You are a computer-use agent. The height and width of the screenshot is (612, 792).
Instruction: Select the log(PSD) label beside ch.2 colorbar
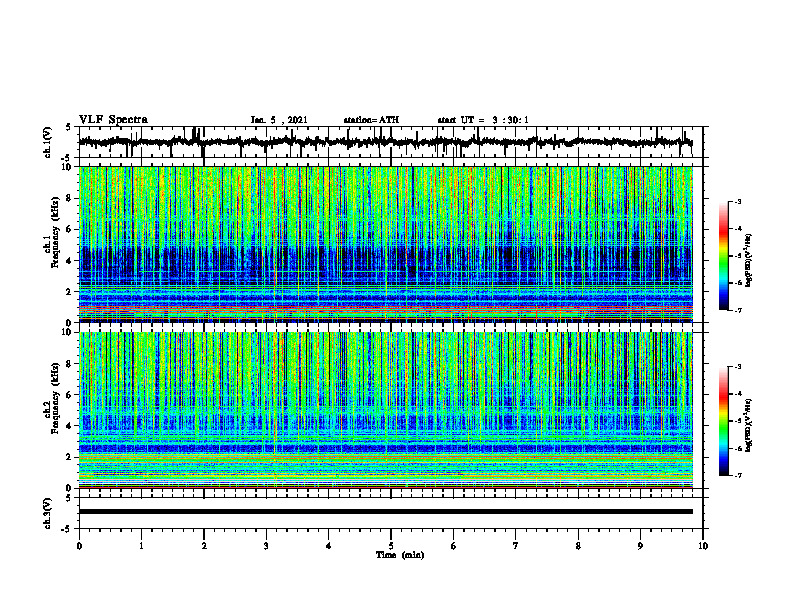tap(749, 425)
